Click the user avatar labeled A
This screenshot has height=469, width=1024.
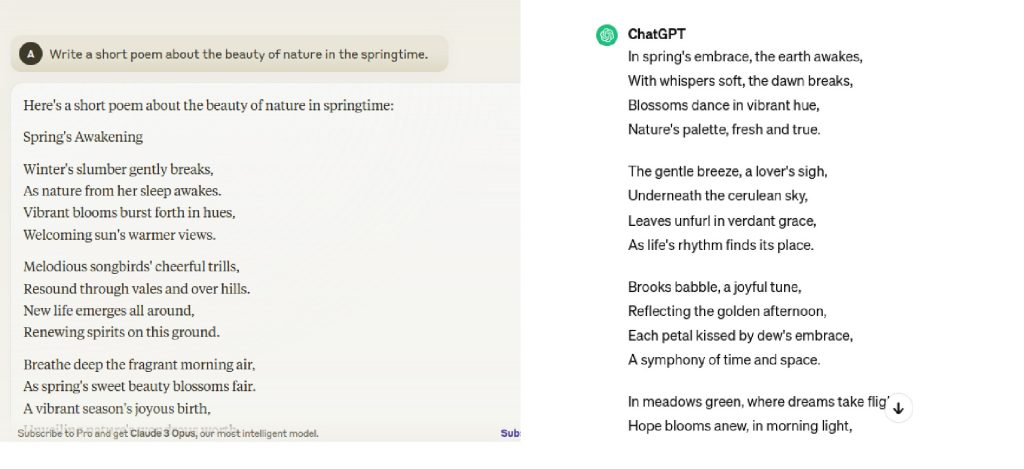click(x=30, y=54)
